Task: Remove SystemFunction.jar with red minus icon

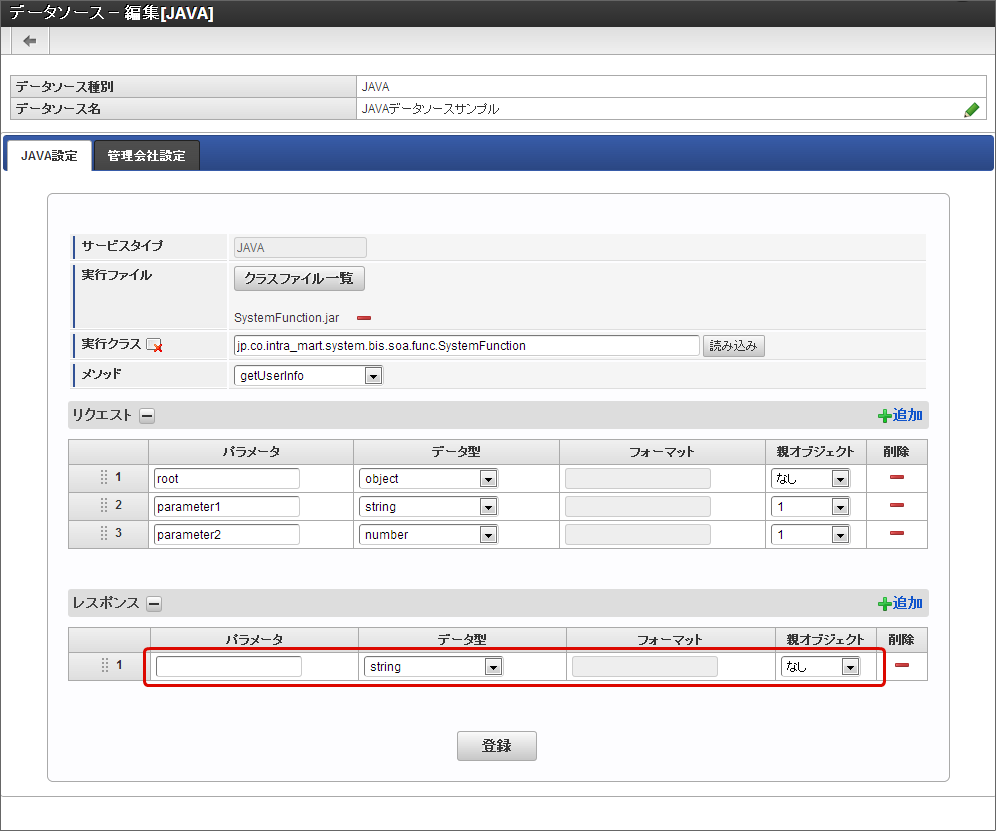Action: (364, 318)
